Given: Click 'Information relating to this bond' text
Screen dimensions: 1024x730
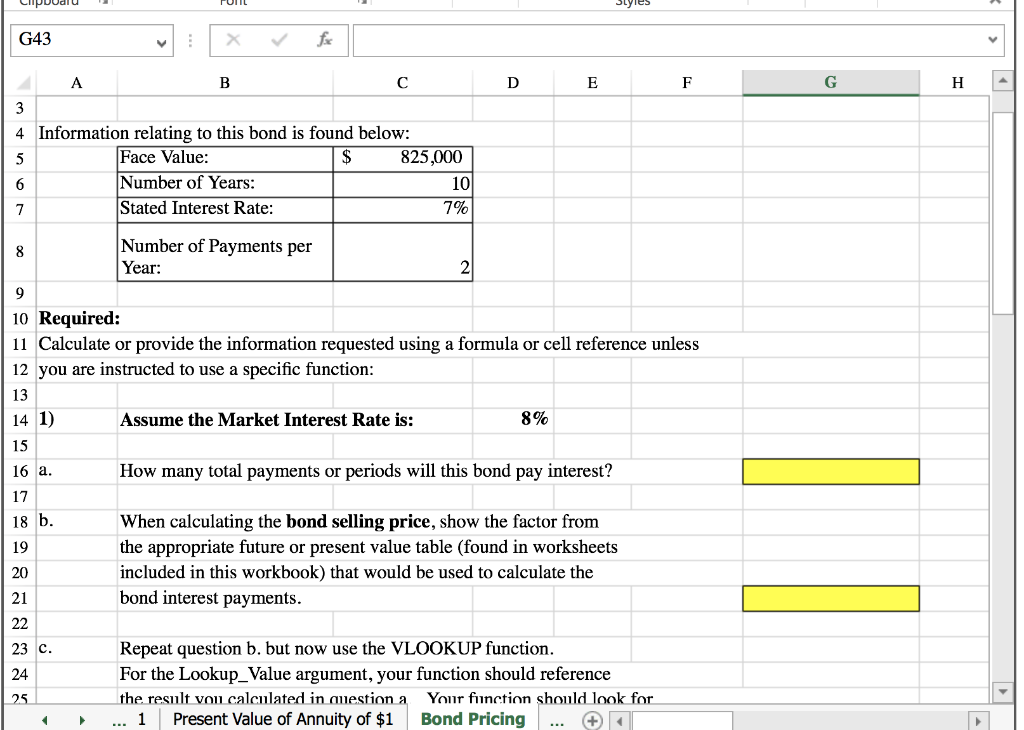Looking at the screenshot, I should click(224, 133).
